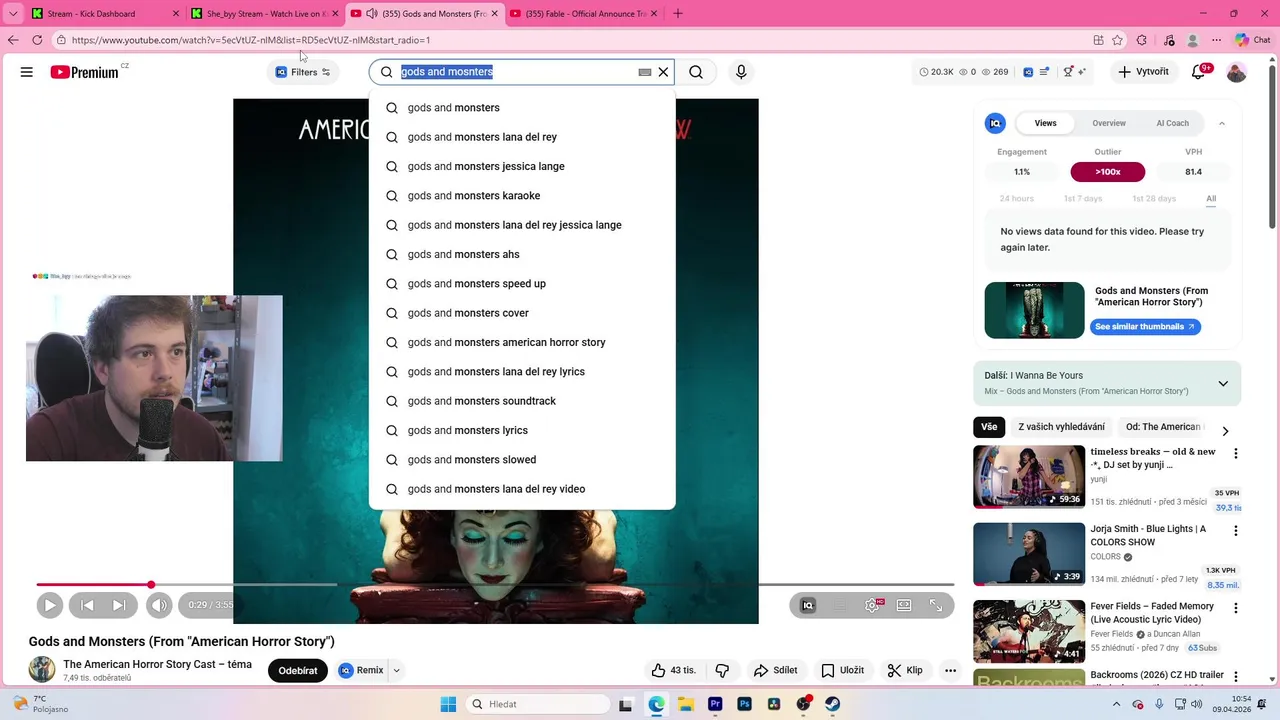Share via the Sdílet button

tap(775, 670)
